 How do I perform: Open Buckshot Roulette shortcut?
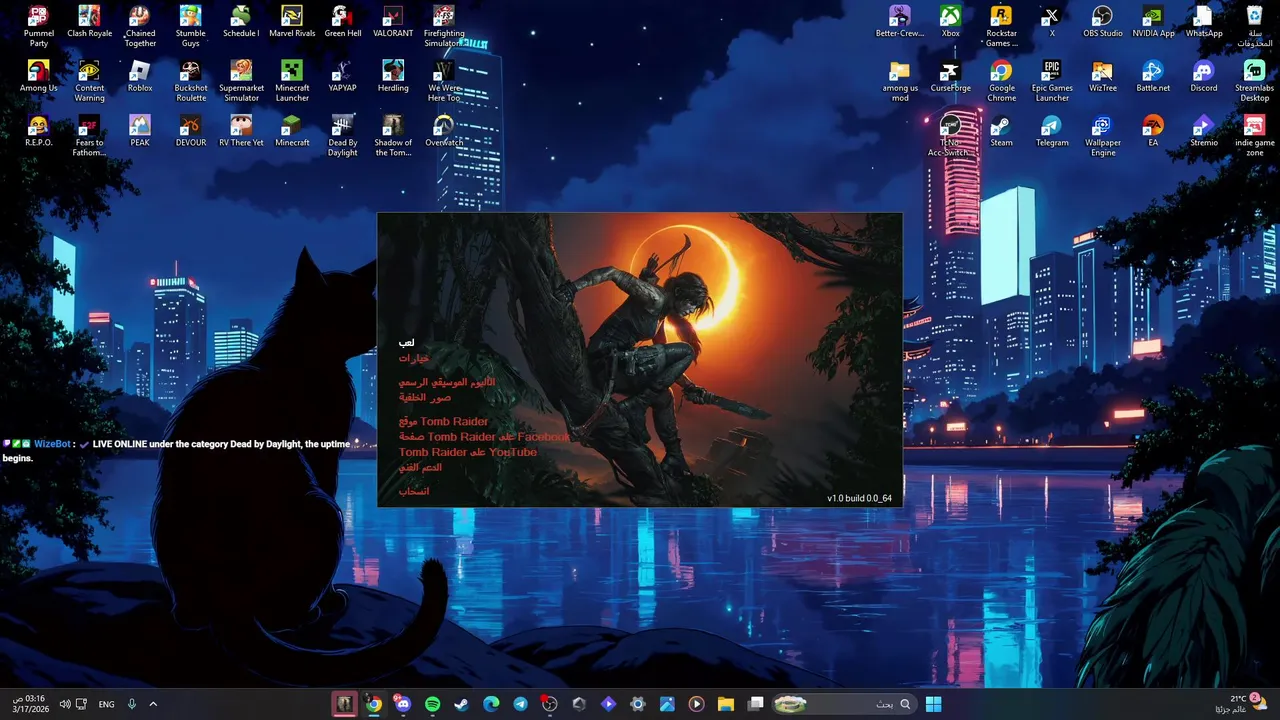tap(191, 81)
